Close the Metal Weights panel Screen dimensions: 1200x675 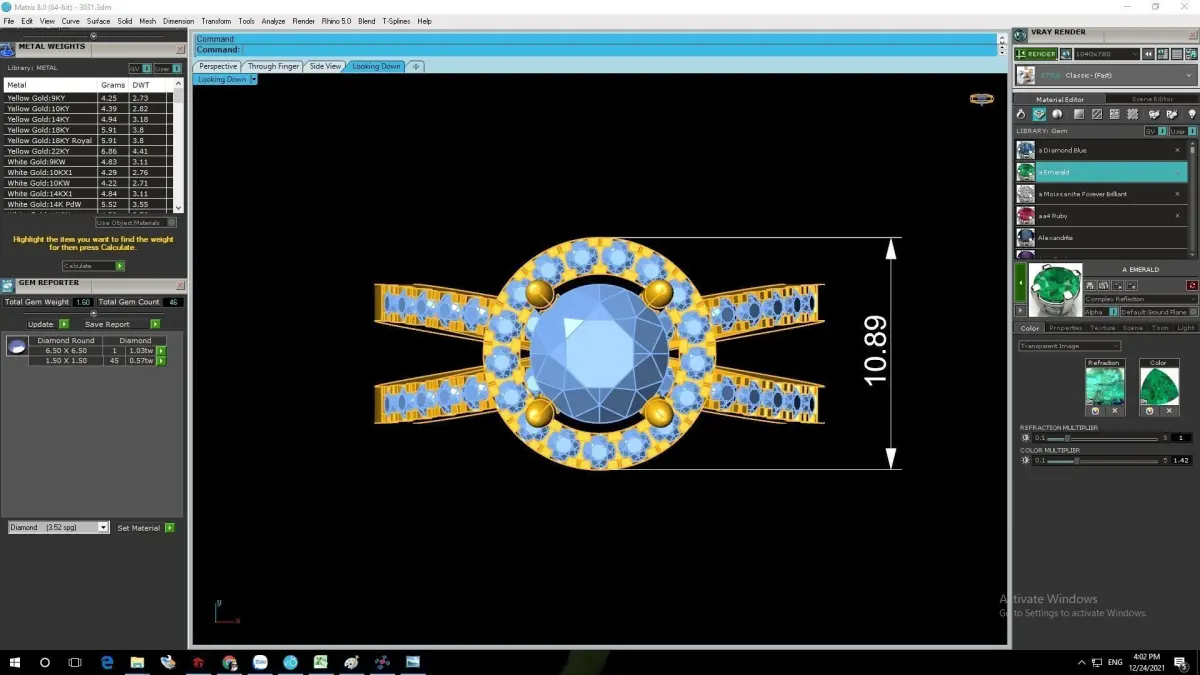point(180,48)
